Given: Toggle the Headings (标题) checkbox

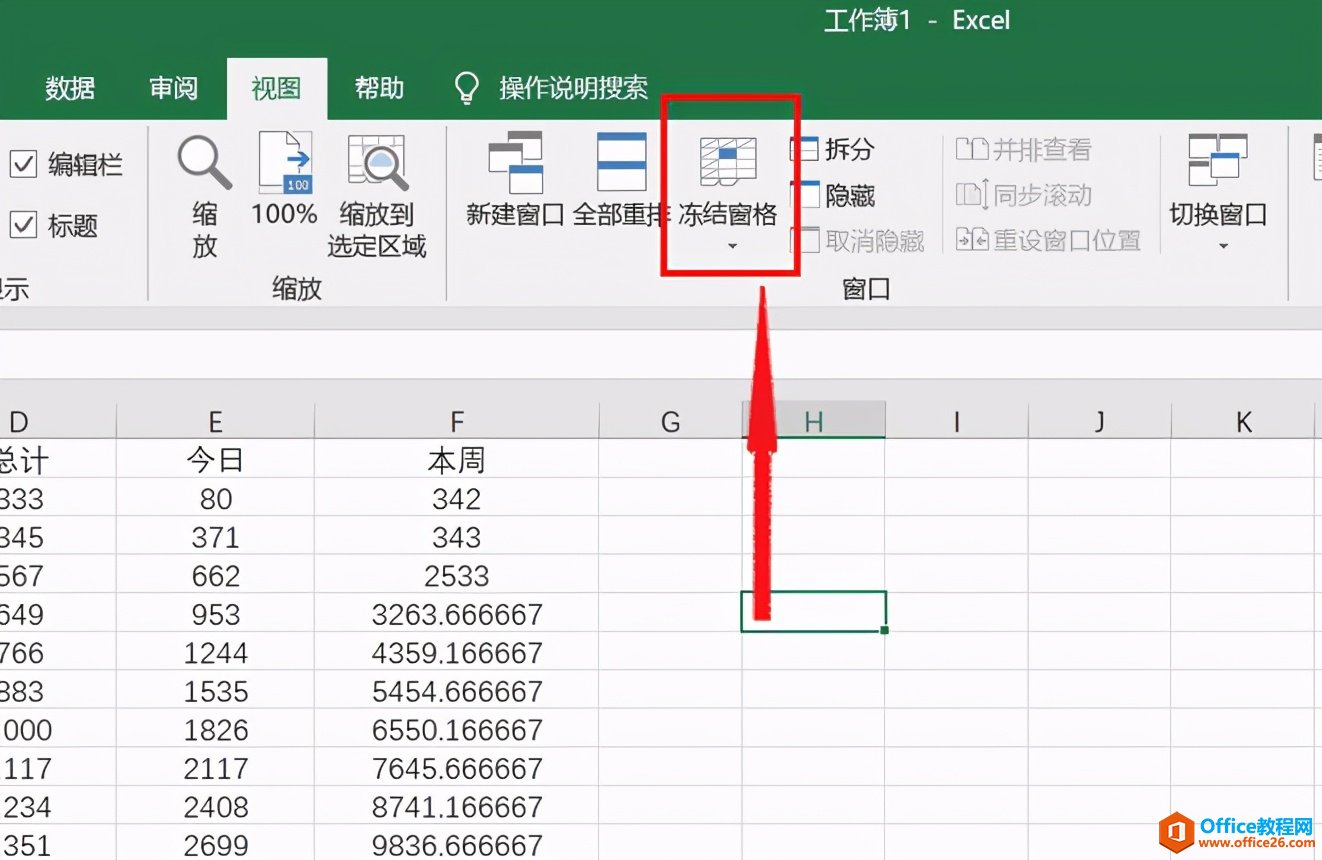Looking at the screenshot, I should tap(23, 225).
